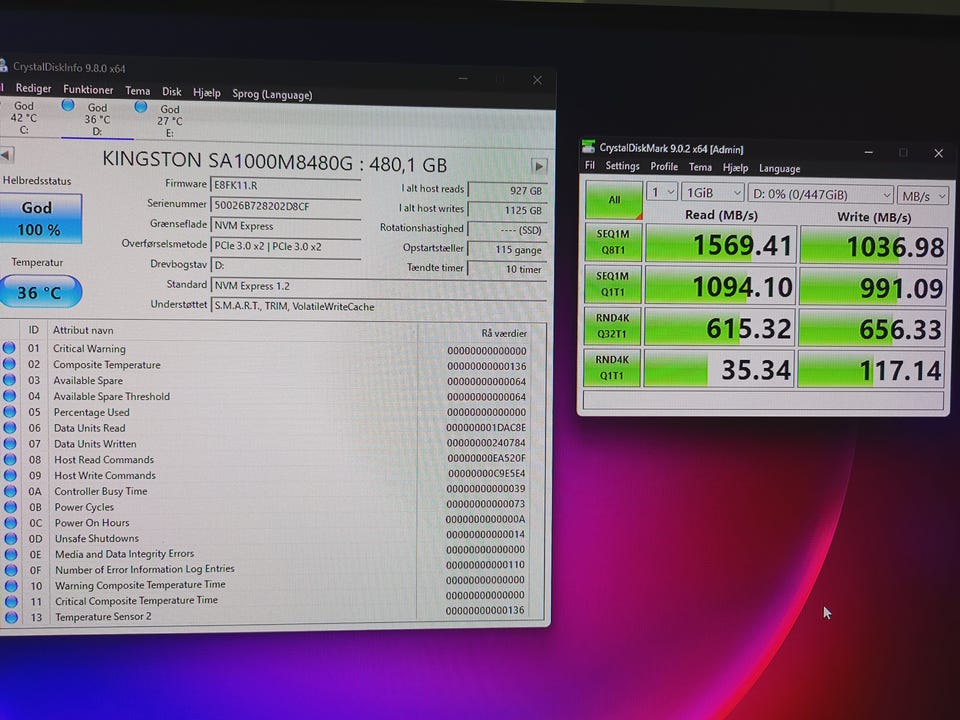Click the Firmware field E8FK11.R
960x720 pixels.
[285, 185]
